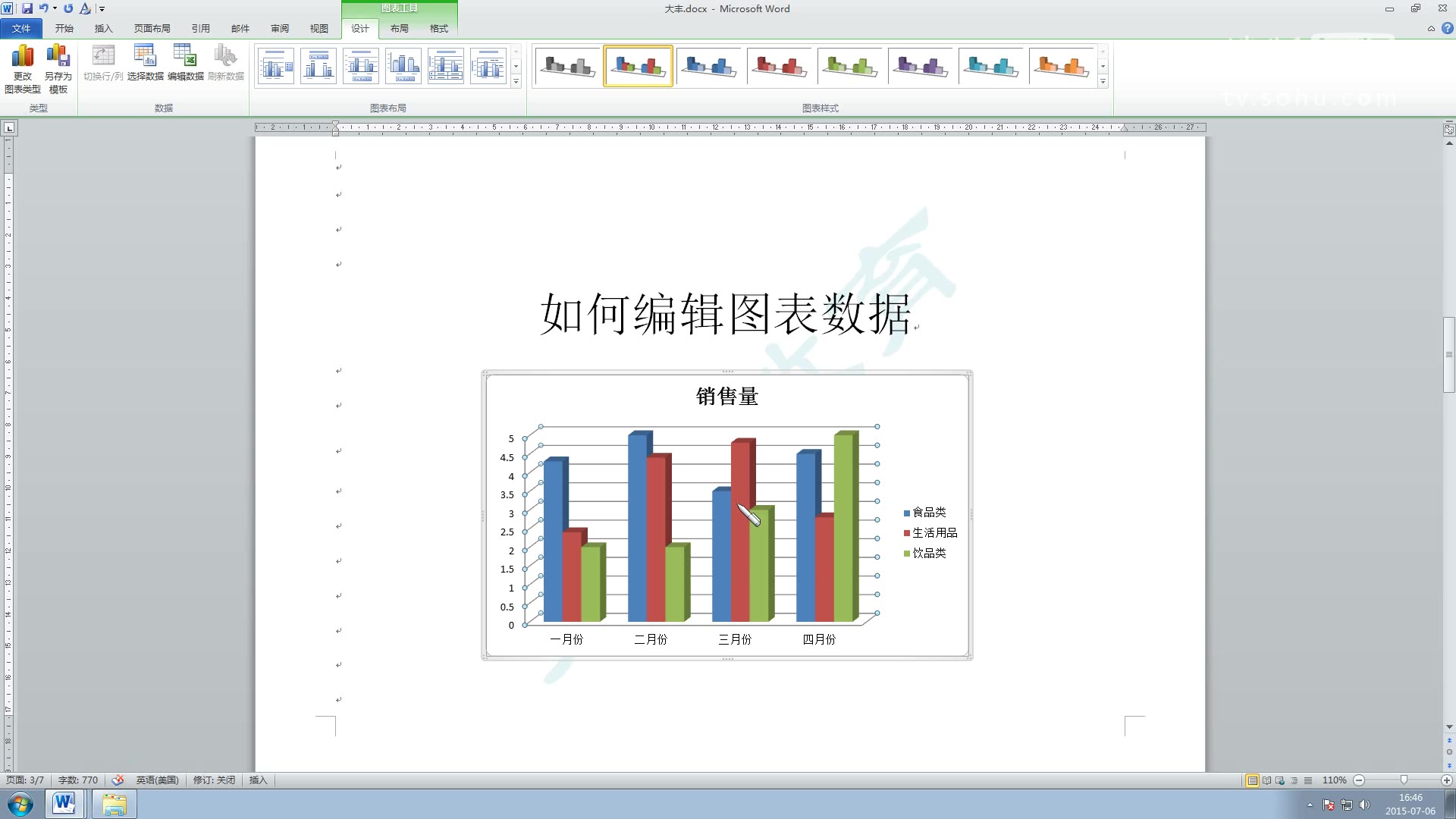The image size is (1456, 819).
Task: Click the zoom slider handle
Action: (1404, 780)
